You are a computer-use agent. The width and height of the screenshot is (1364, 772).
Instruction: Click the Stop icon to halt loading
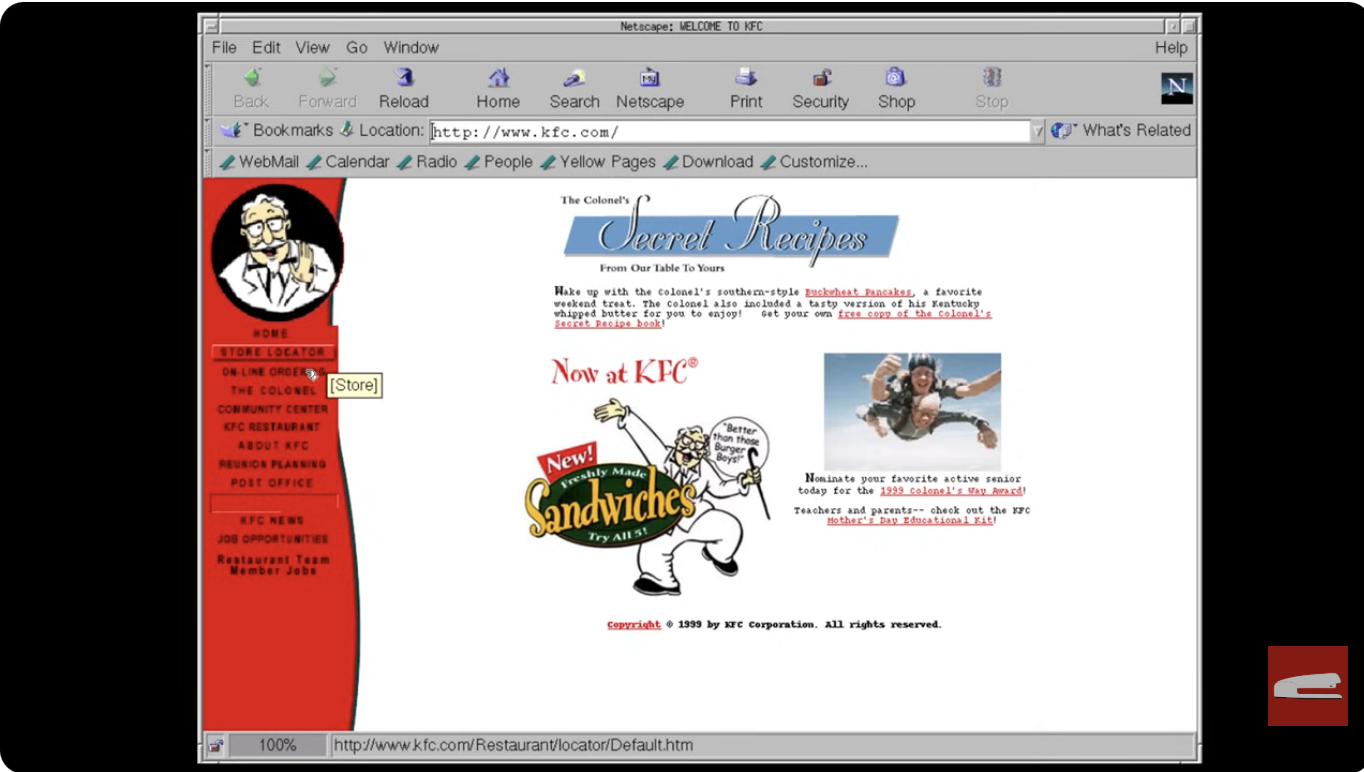[x=989, y=87]
